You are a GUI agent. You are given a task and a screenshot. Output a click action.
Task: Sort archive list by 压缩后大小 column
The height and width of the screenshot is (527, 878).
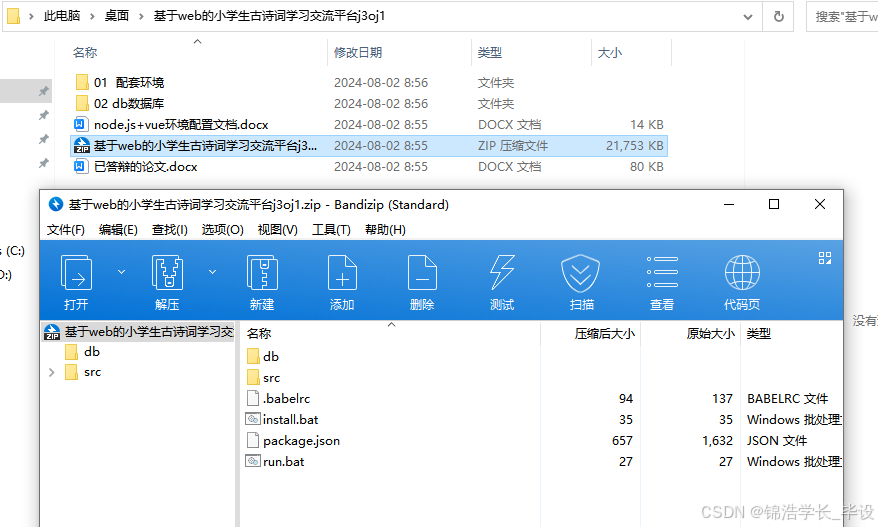coord(604,334)
